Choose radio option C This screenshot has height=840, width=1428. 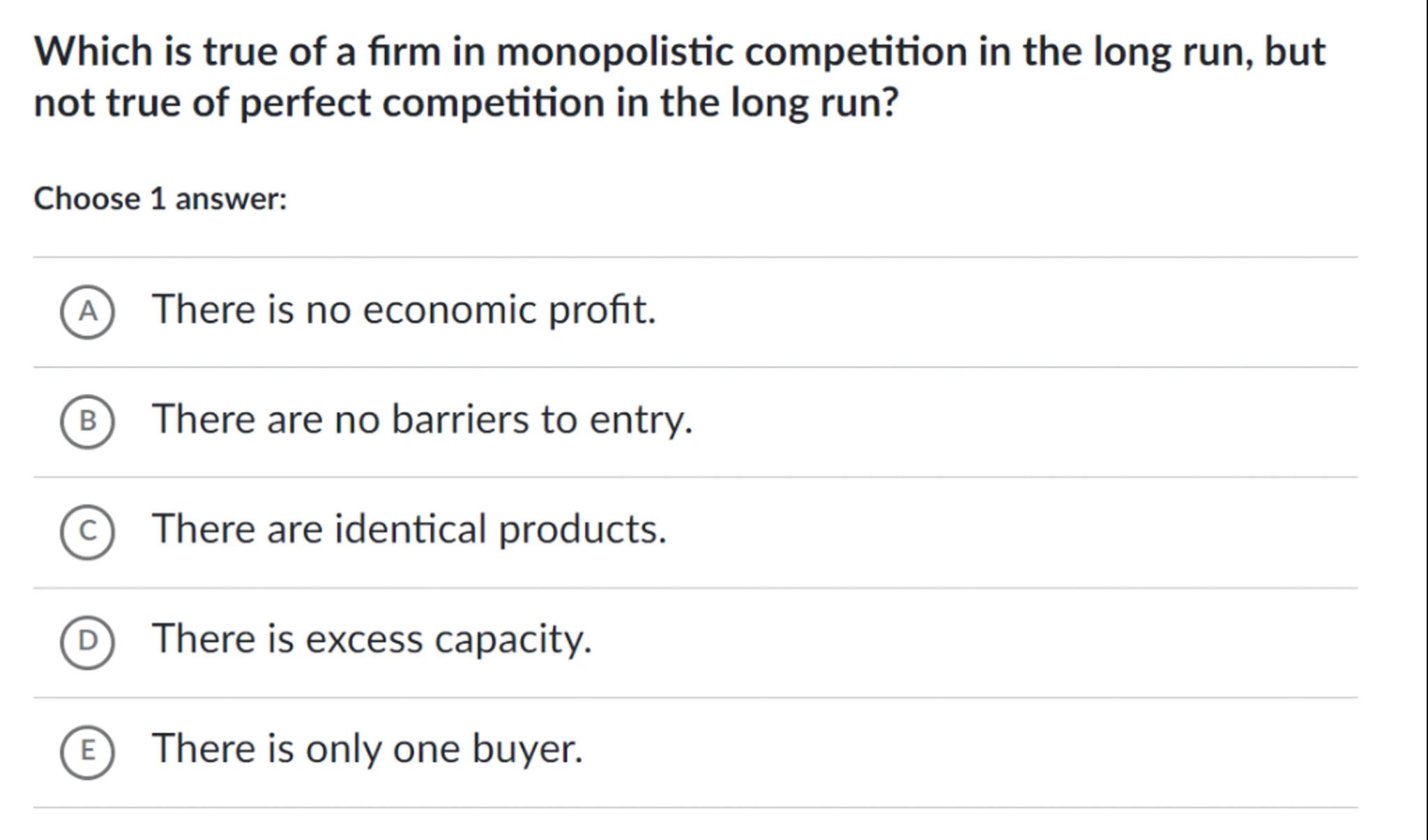tap(87, 531)
